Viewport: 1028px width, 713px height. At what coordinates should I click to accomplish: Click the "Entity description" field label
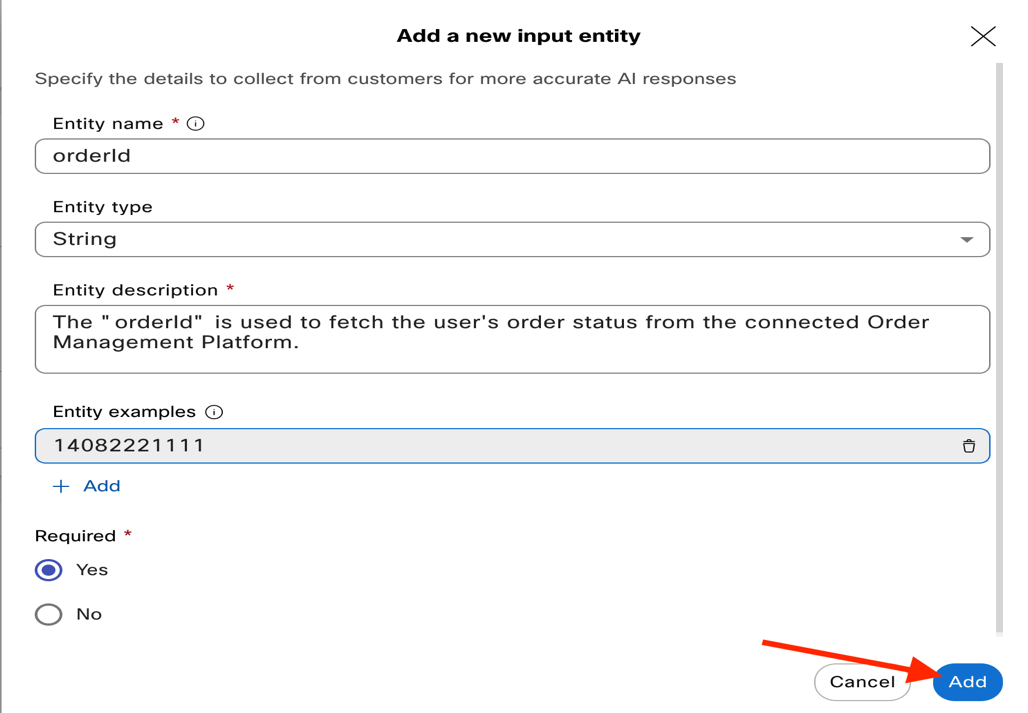click(x=135, y=290)
